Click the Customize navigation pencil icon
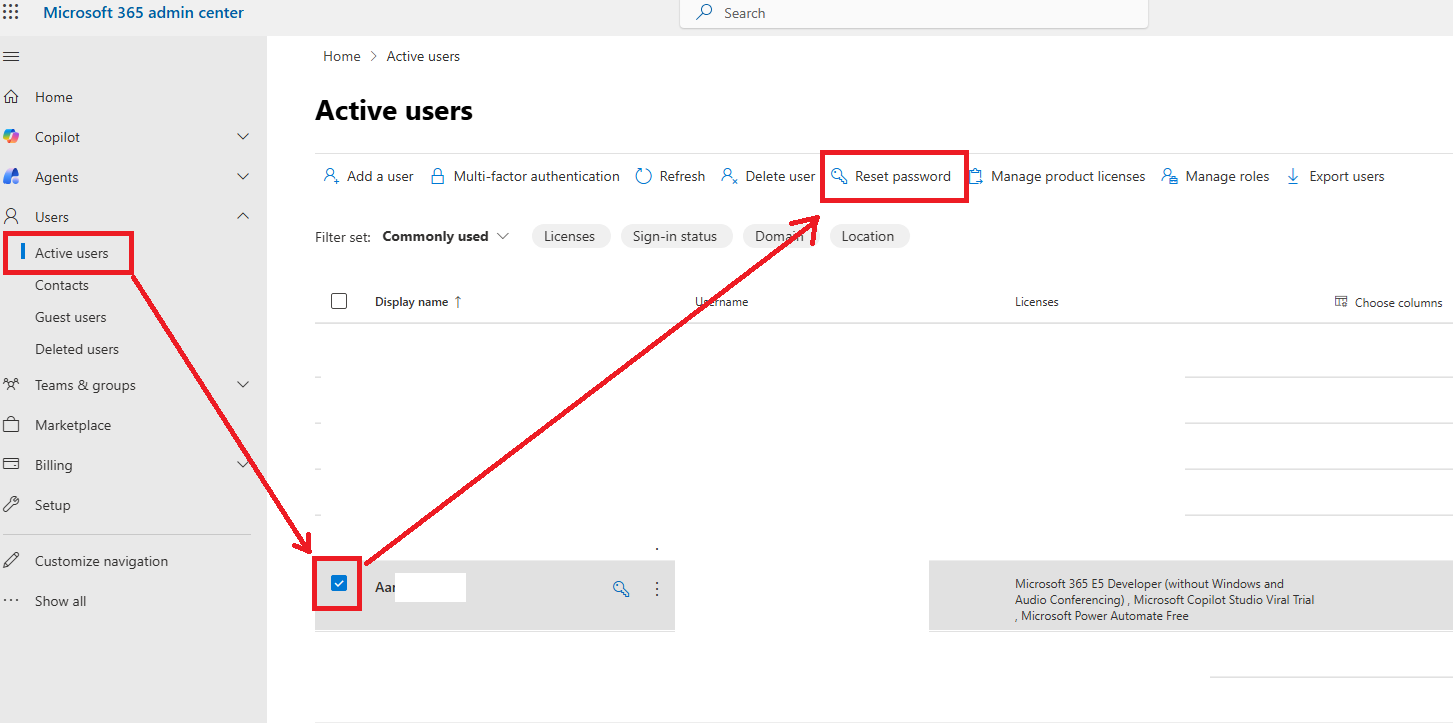Viewport: 1453px width, 723px height. [x=12, y=561]
